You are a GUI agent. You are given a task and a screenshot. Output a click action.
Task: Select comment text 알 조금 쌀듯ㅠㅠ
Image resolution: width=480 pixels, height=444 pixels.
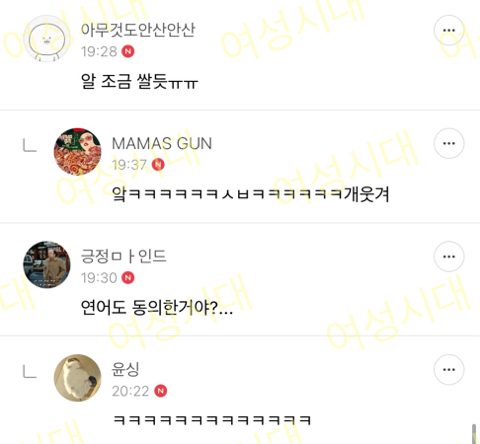pyautogui.click(x=139, y=82)
